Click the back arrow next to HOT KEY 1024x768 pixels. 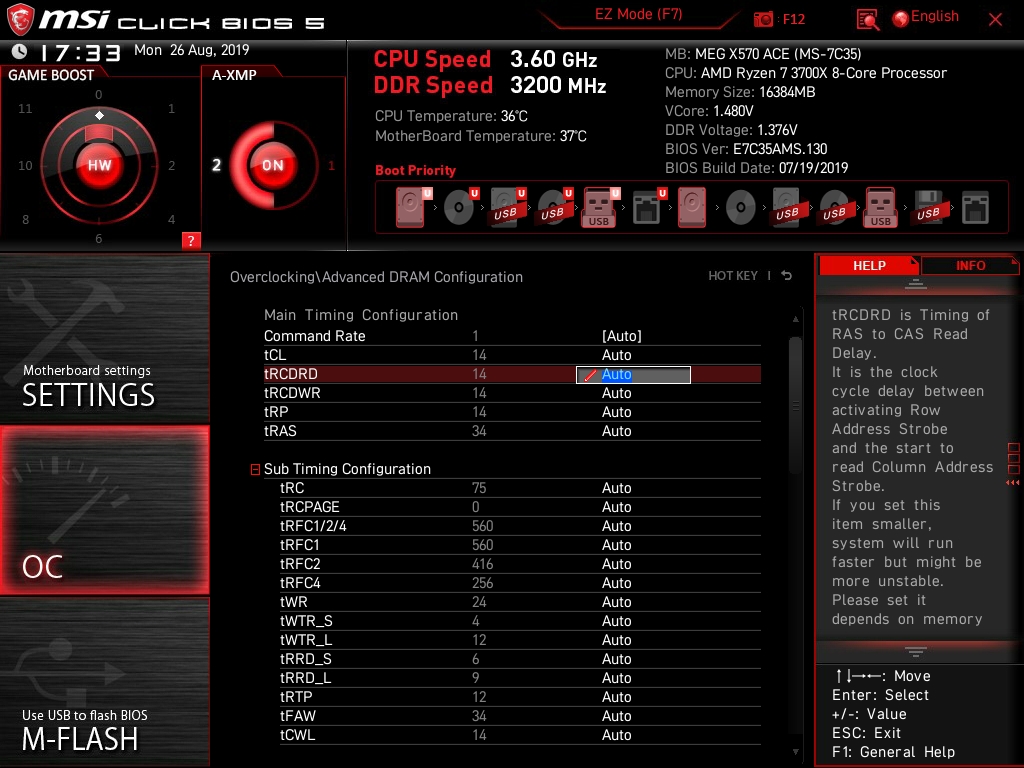tap(787, 276)
